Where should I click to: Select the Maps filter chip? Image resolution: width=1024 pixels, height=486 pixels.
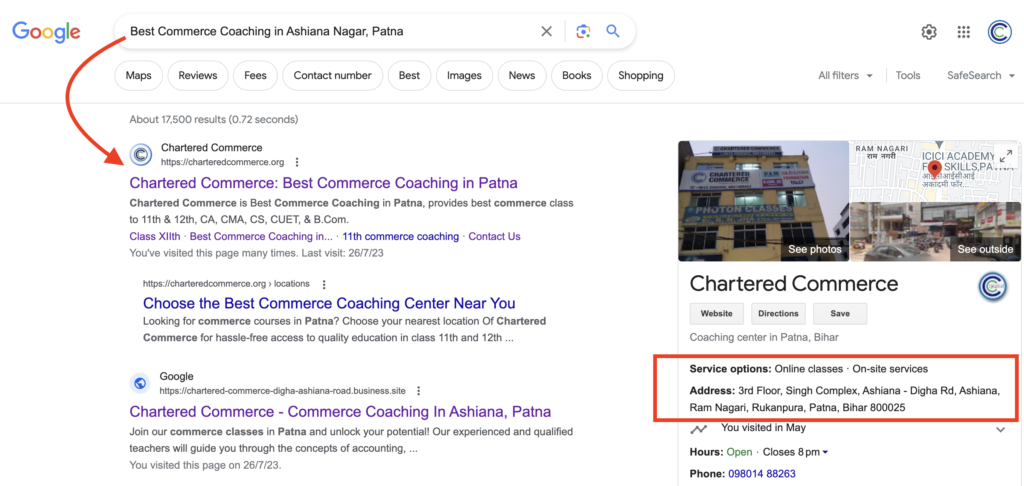(138, 75)
